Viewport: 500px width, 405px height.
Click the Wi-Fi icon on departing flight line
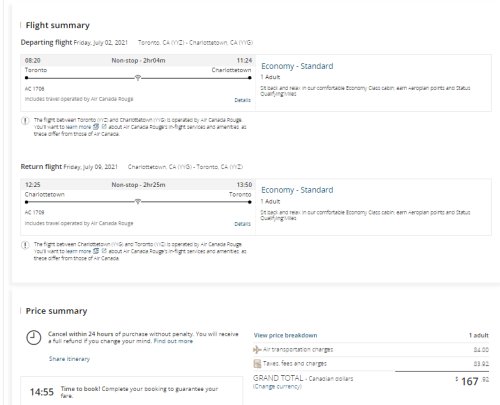(x=138, y=78)
